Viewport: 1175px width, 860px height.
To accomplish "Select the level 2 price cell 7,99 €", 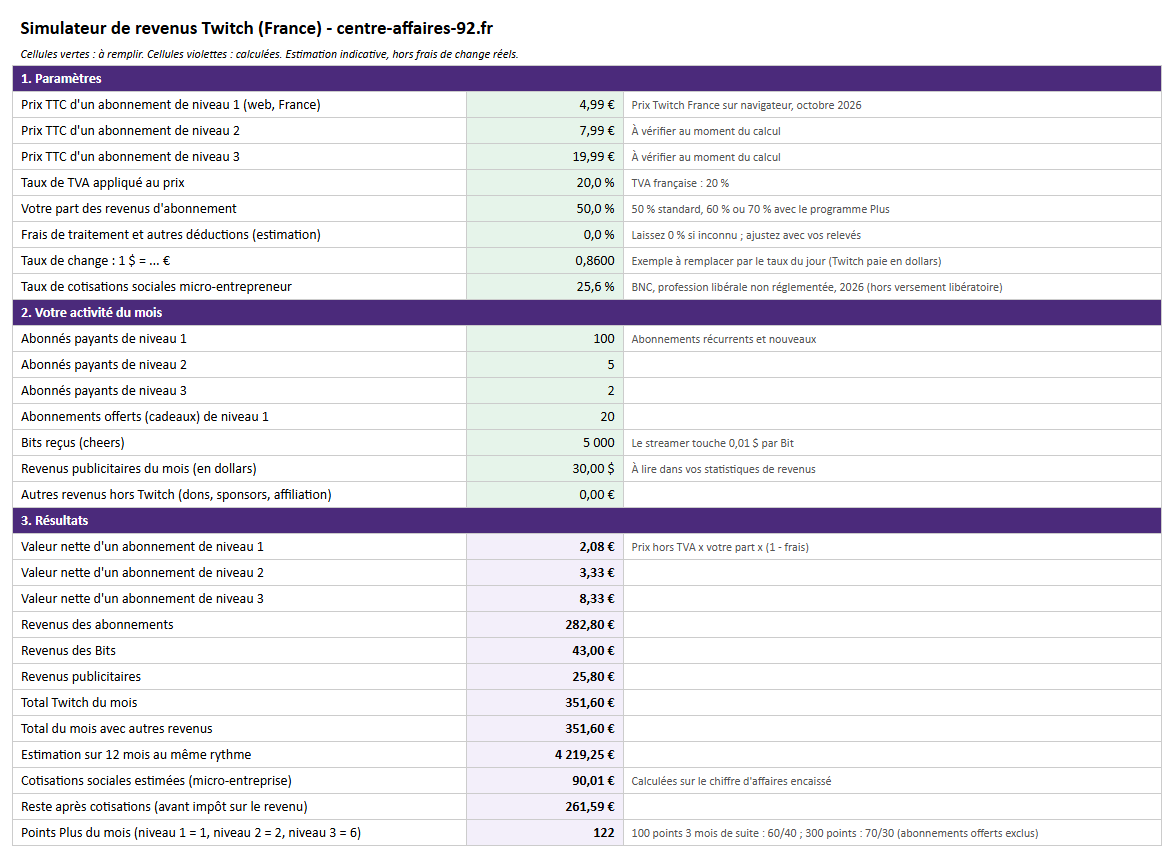I will tap(545, 130).
